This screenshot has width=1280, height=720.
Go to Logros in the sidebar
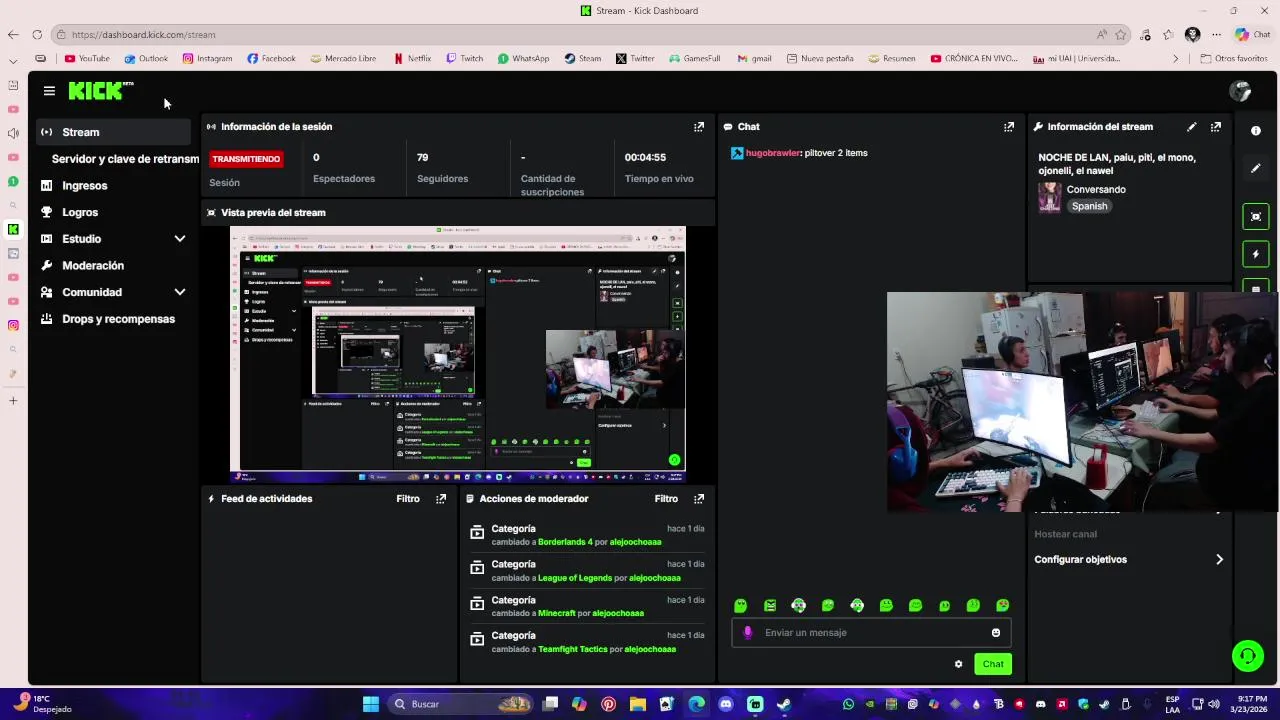80,212
